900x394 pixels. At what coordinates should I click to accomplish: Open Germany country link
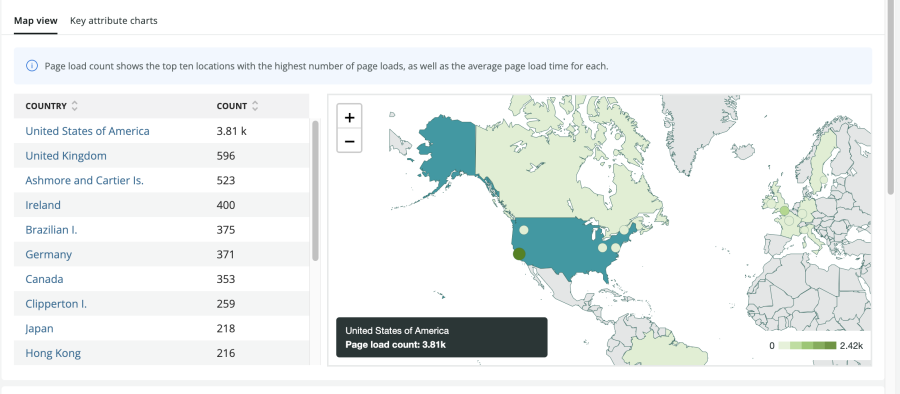pos(49,254)
